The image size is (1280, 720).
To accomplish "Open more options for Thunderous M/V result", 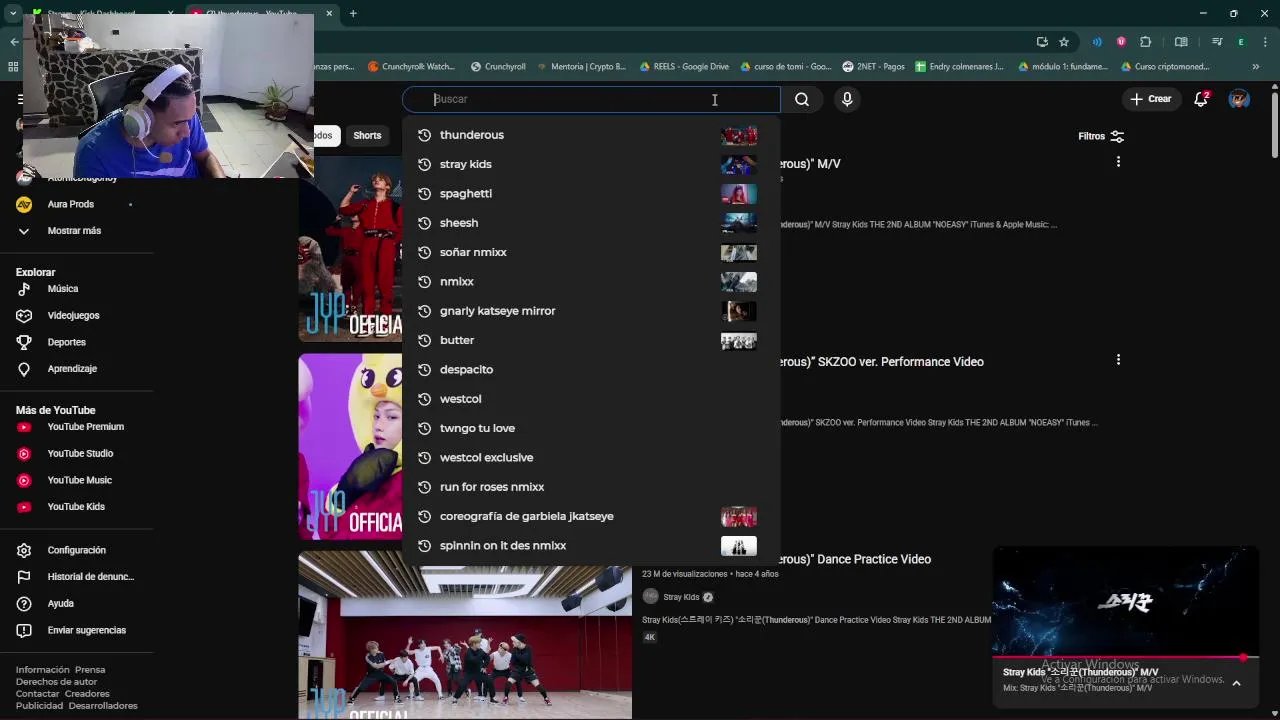I will click(1118, 162).
